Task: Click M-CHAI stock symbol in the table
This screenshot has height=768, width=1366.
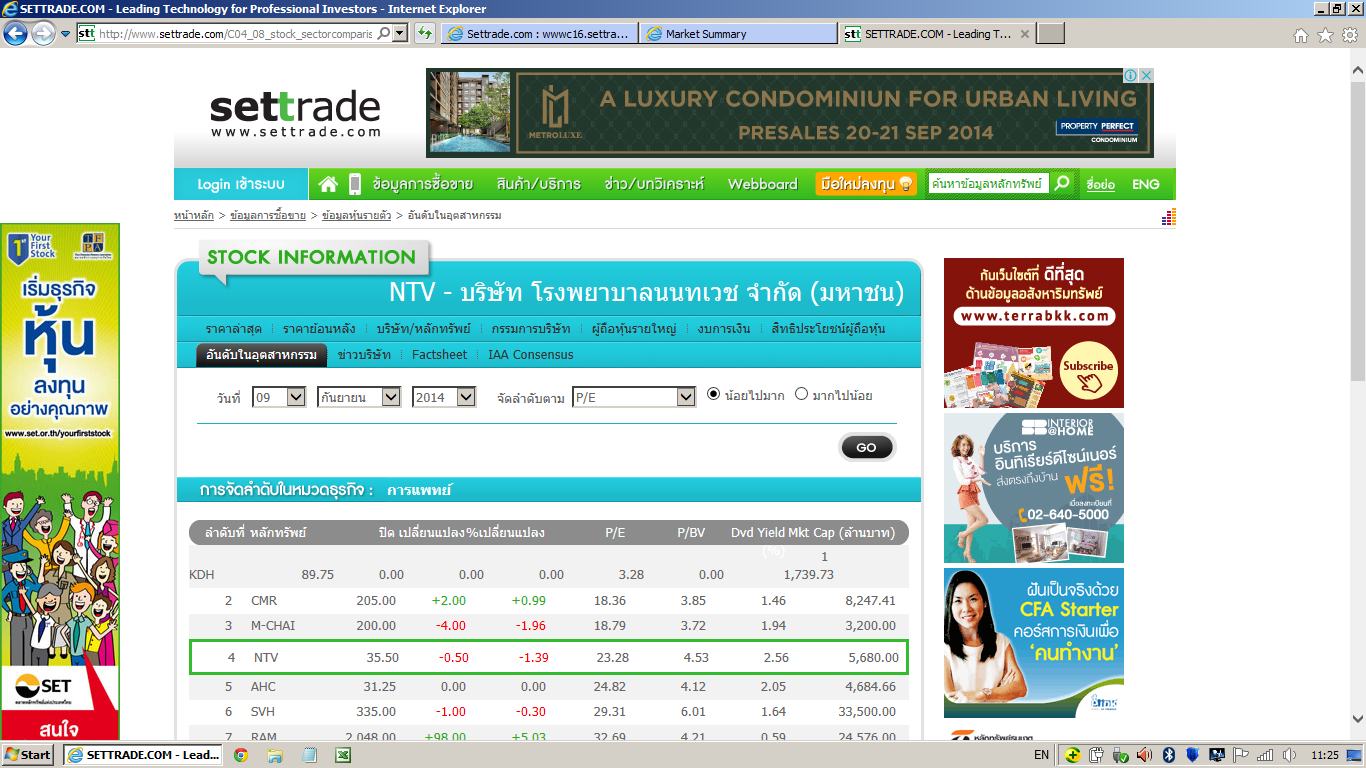Action: [x=273, y=626]
